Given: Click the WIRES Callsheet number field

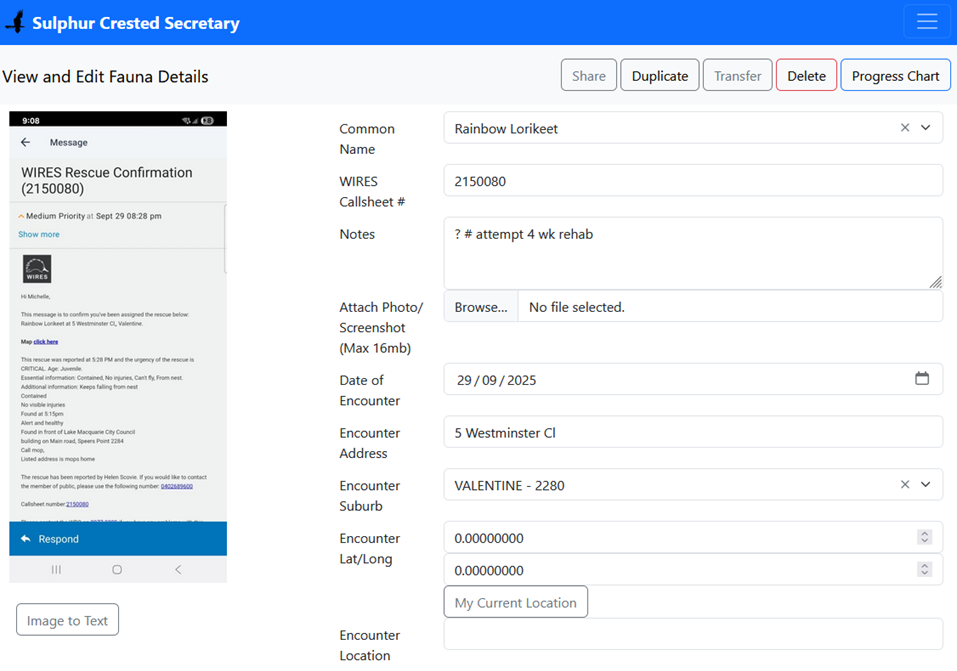Looking at the screenshot, I should click(692, 181).
